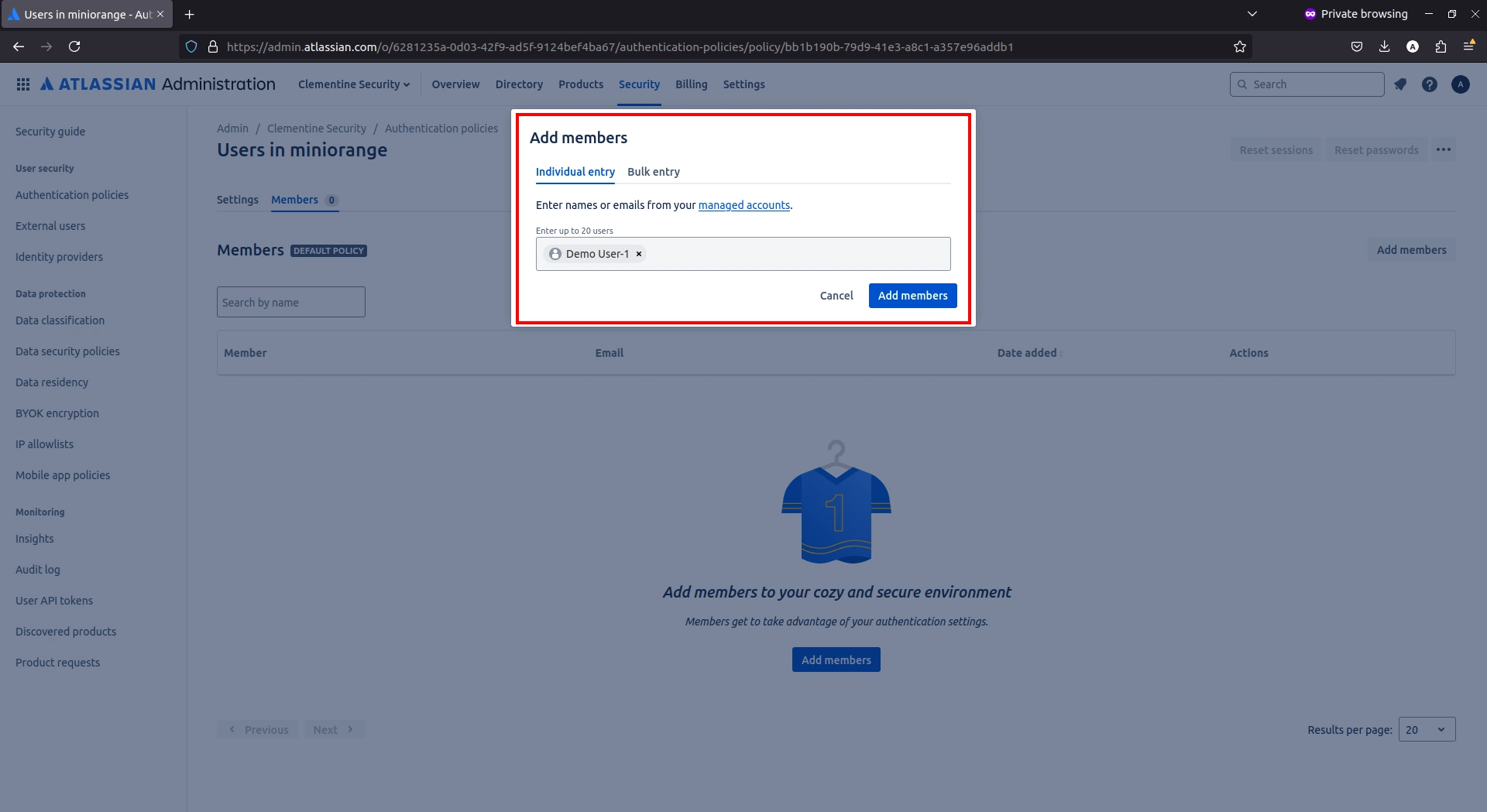The height and width of the screenshot is (812, 1487).
Task: Click Add members in the dialog
Action: point(912,295)
